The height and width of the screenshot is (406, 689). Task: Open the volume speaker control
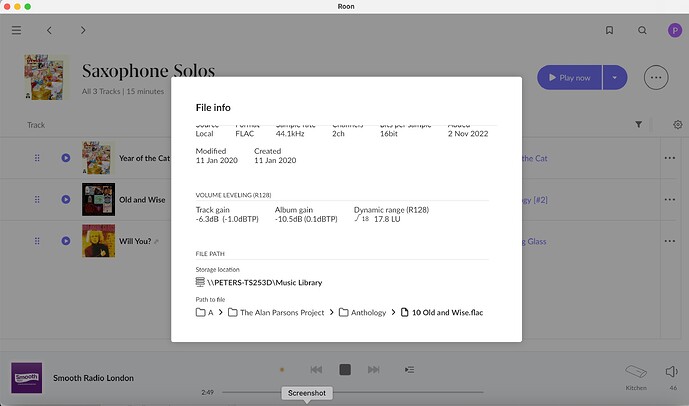[671, 372]
